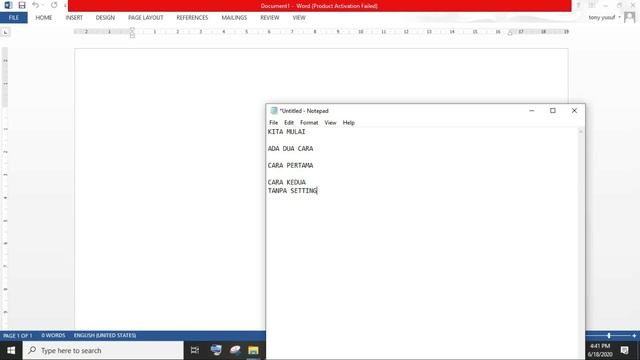Click the TANPA SETTING line in Notepad
Screen dimensions: 640x360
point(293,191)
